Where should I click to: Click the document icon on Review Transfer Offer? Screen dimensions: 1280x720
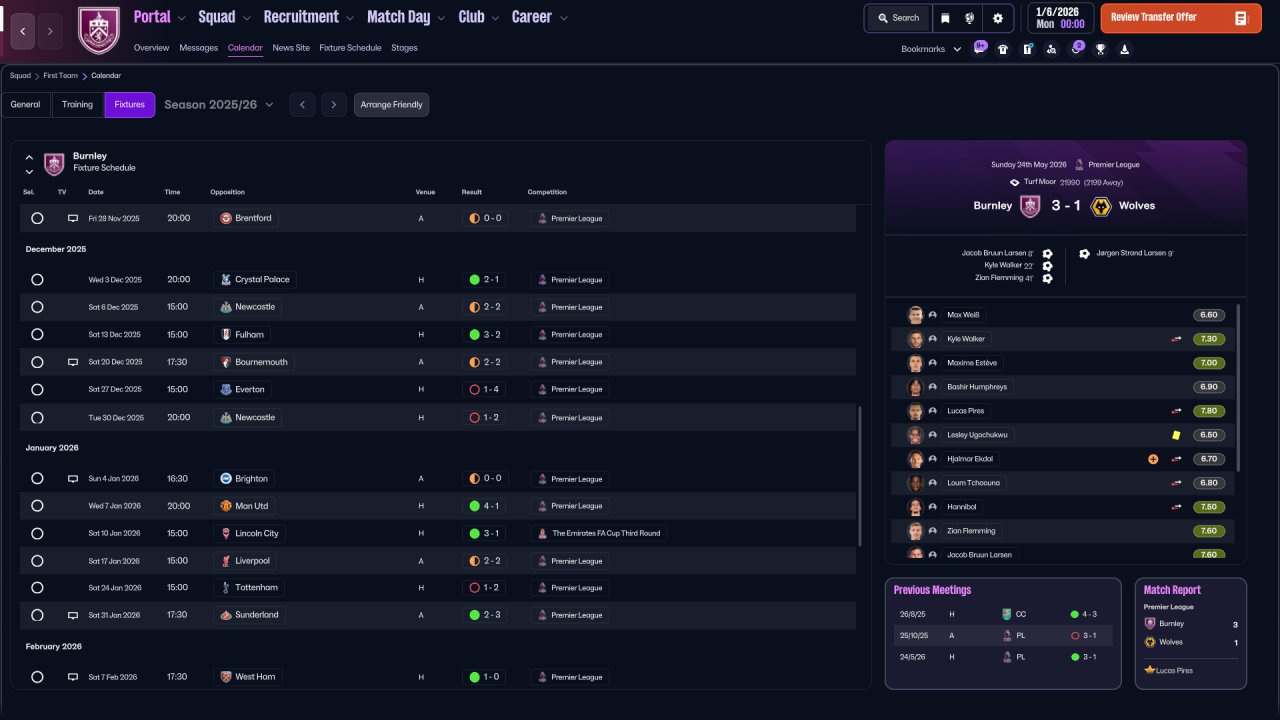pyautogui.click(x=1241, y=18)
